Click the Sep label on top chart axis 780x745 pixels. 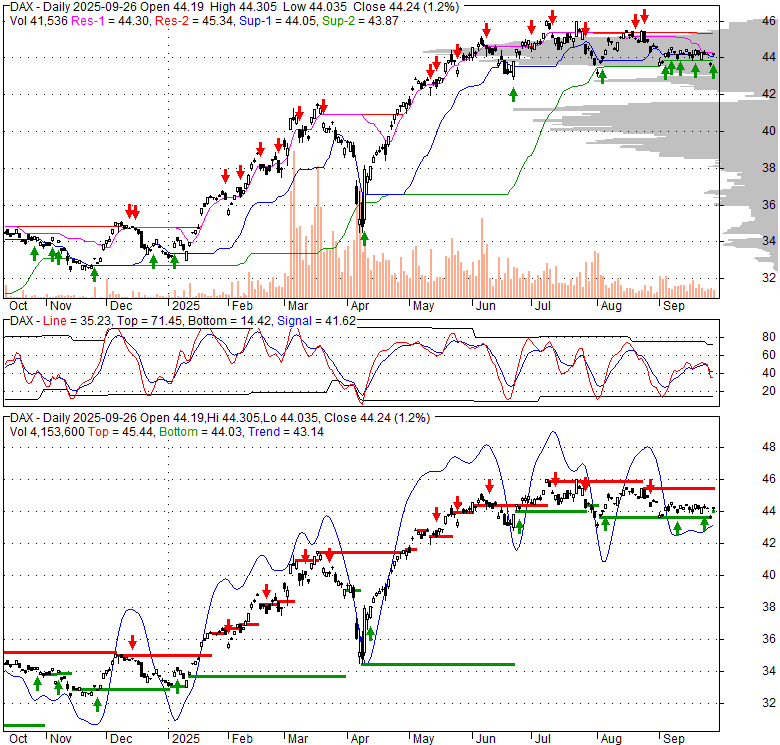coord(674,305)
